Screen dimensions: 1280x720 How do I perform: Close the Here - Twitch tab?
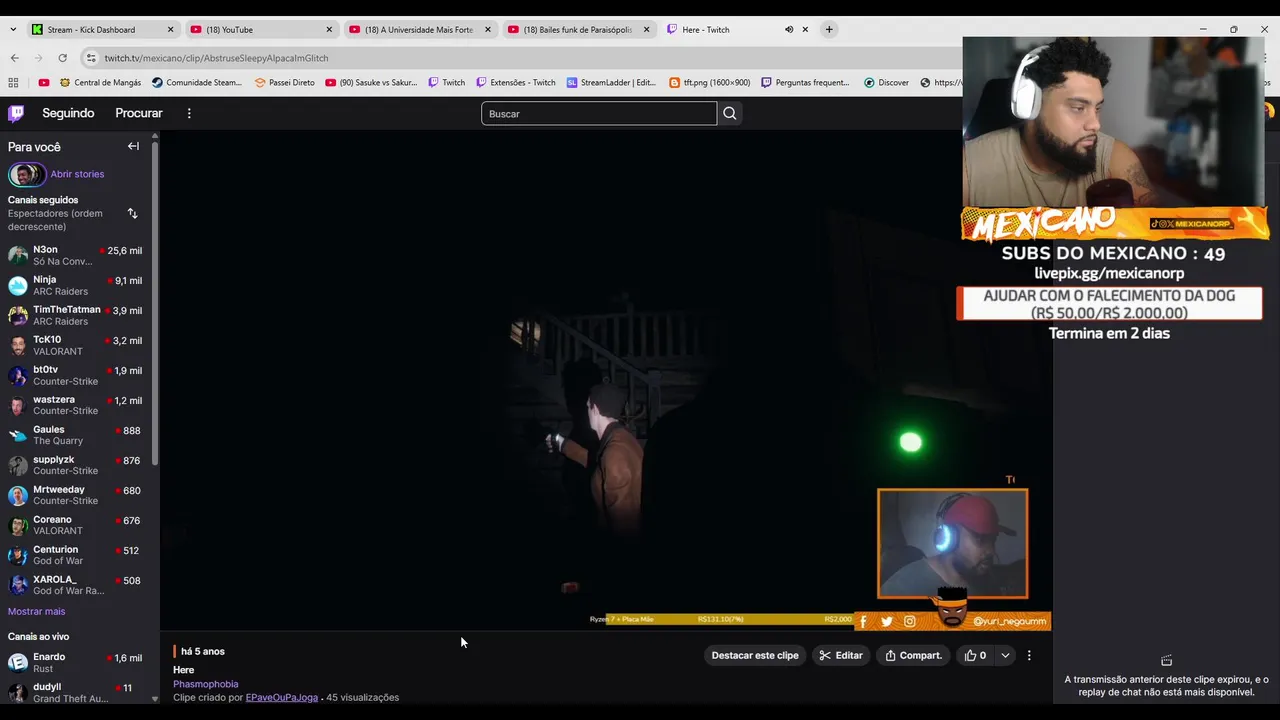pyautogui.click(x=805, y=30)
